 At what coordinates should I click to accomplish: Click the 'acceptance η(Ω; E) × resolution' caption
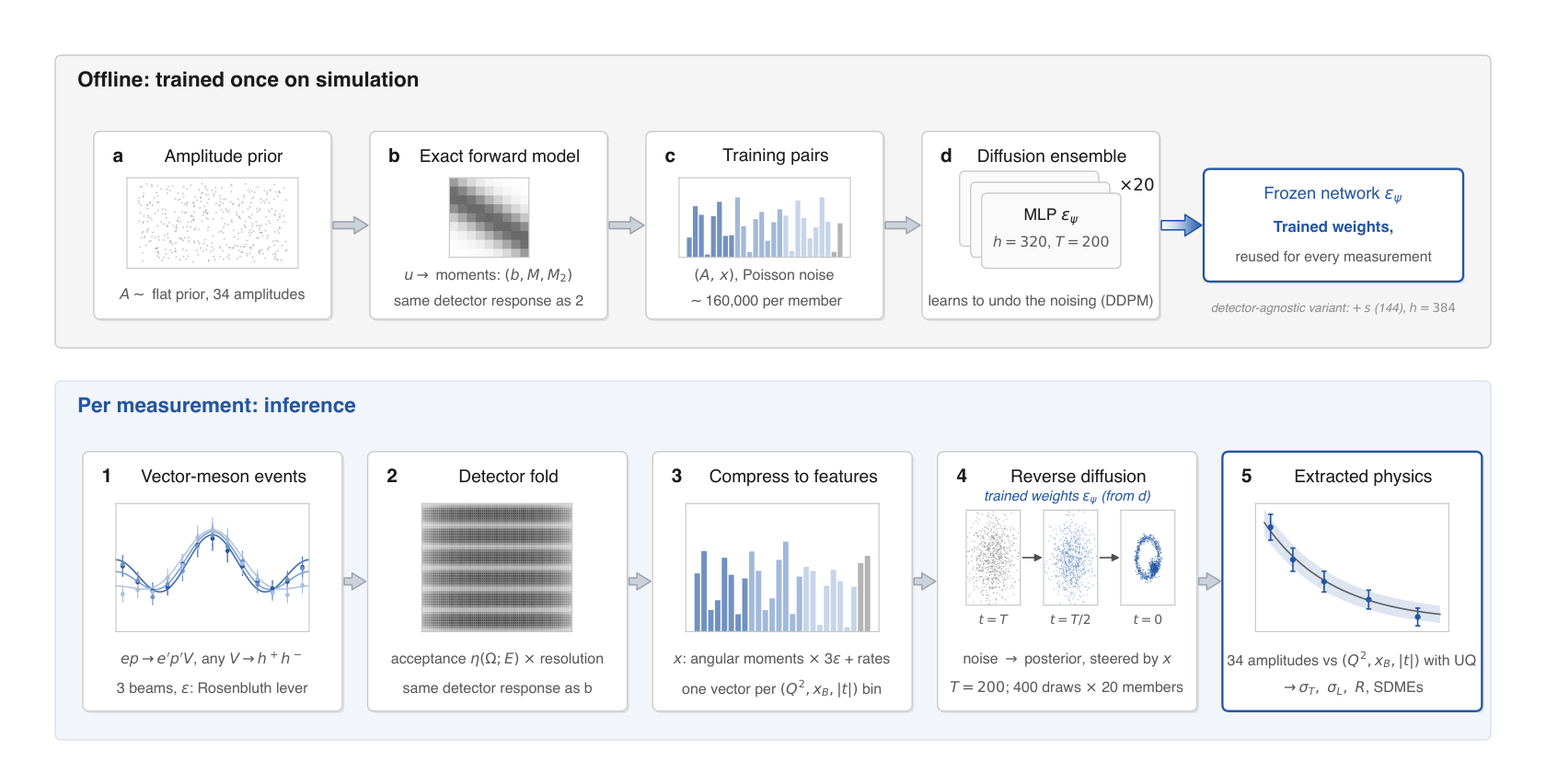coord(497,659)
